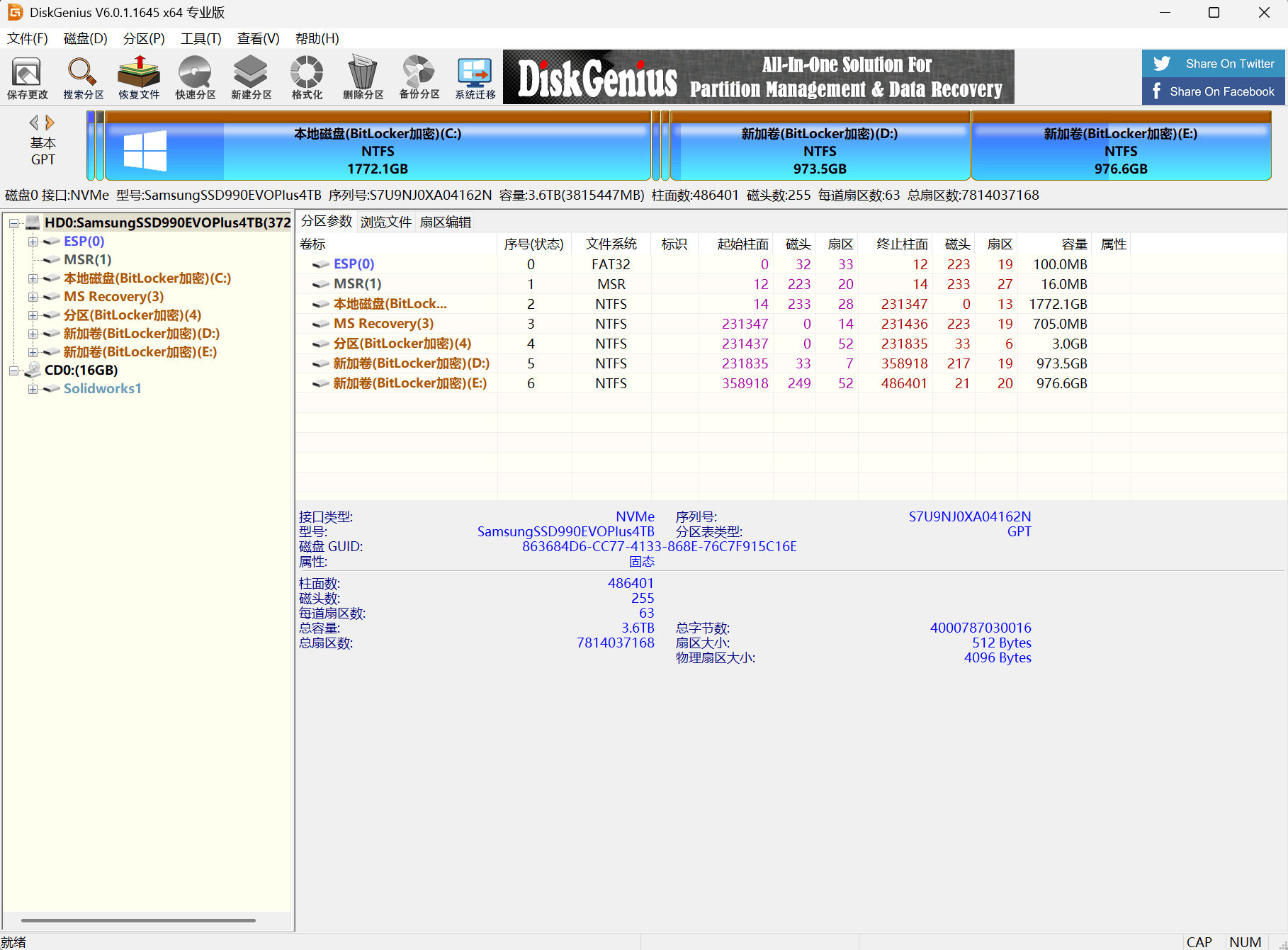Select the C: 1772.1GB partition block

click(x=378, y=146)
